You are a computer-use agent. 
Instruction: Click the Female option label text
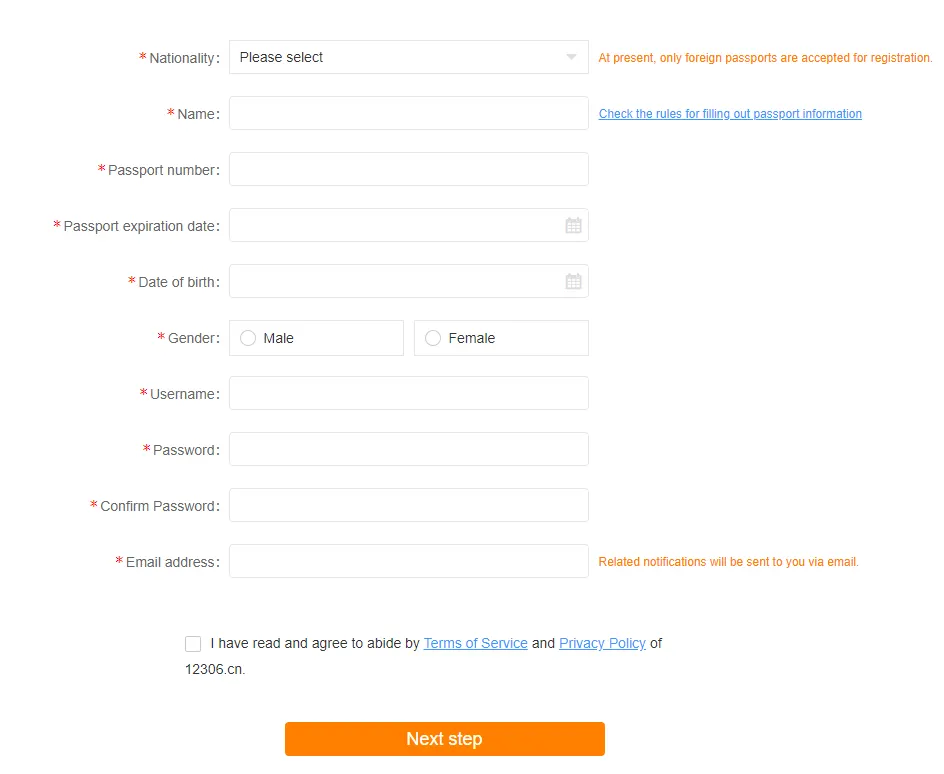click(x=472, y=338)
